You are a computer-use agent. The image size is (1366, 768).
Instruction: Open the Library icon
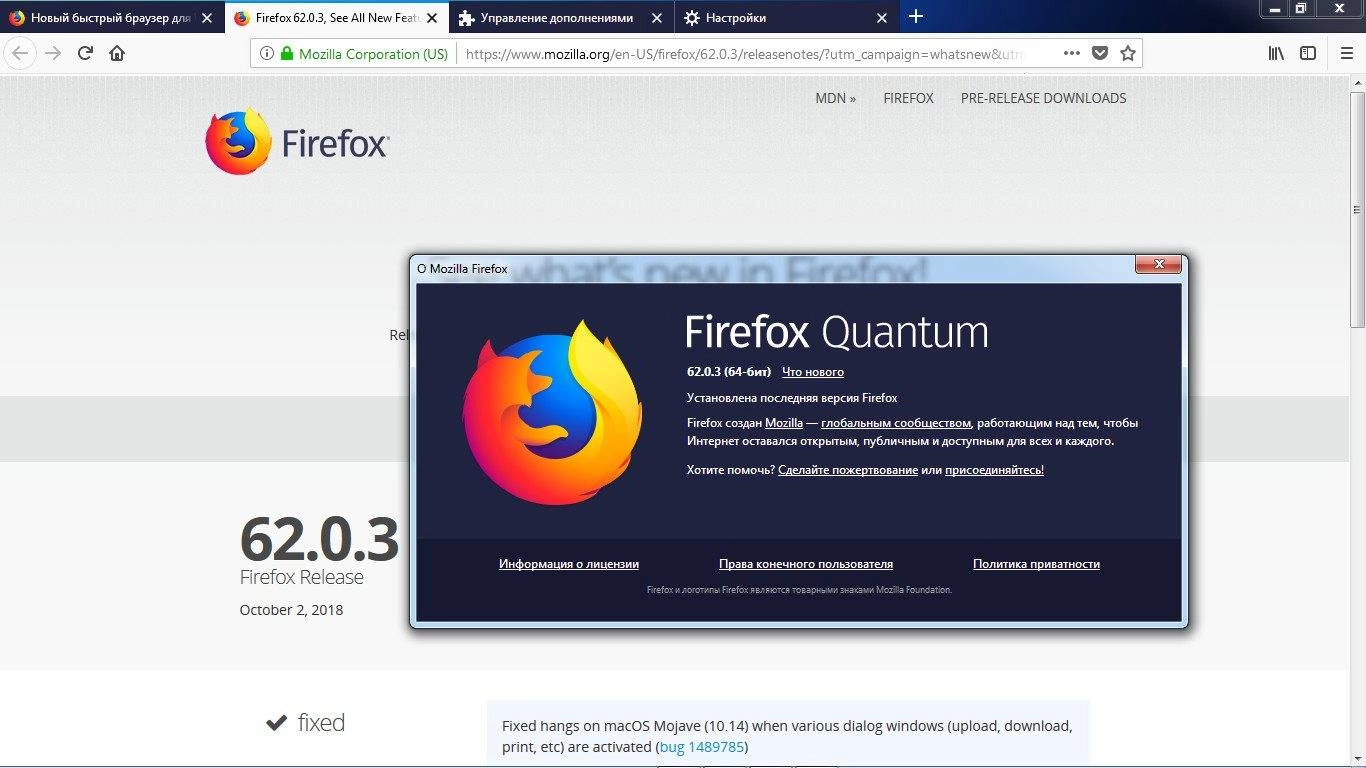(1276, 54)
